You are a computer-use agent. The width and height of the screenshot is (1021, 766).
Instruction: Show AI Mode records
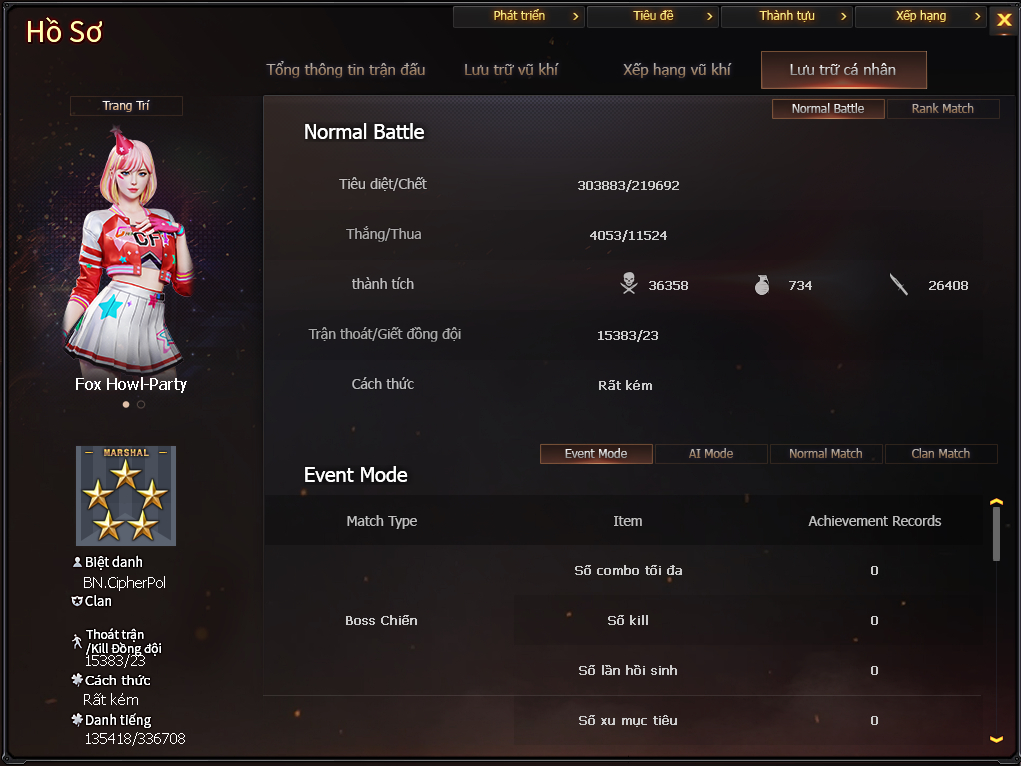click(711, 453)
